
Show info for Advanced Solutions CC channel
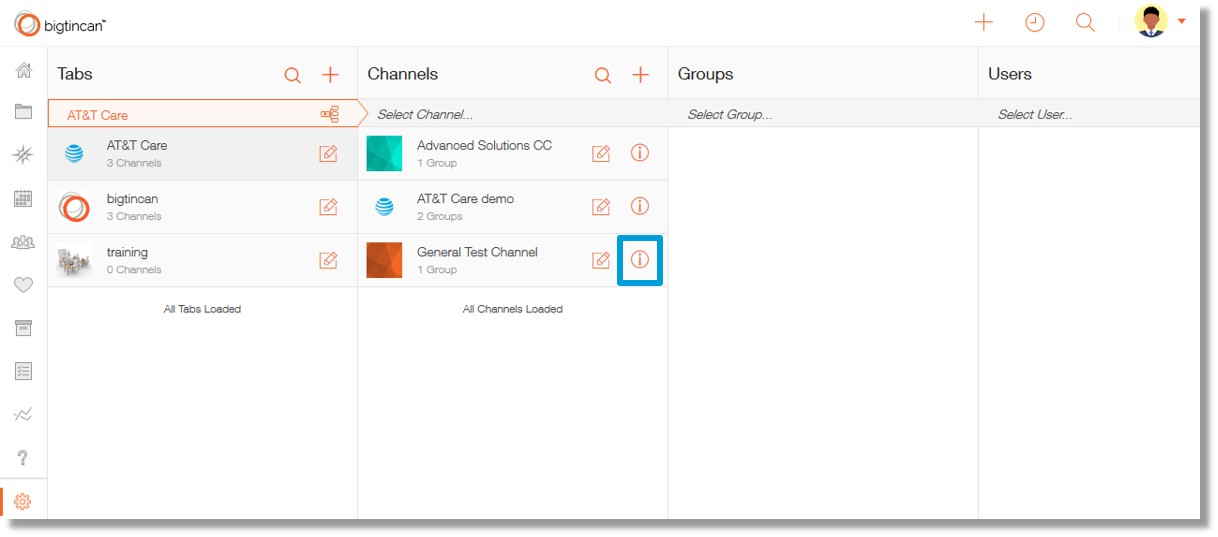pyautogui.click(x=640, y=153)
